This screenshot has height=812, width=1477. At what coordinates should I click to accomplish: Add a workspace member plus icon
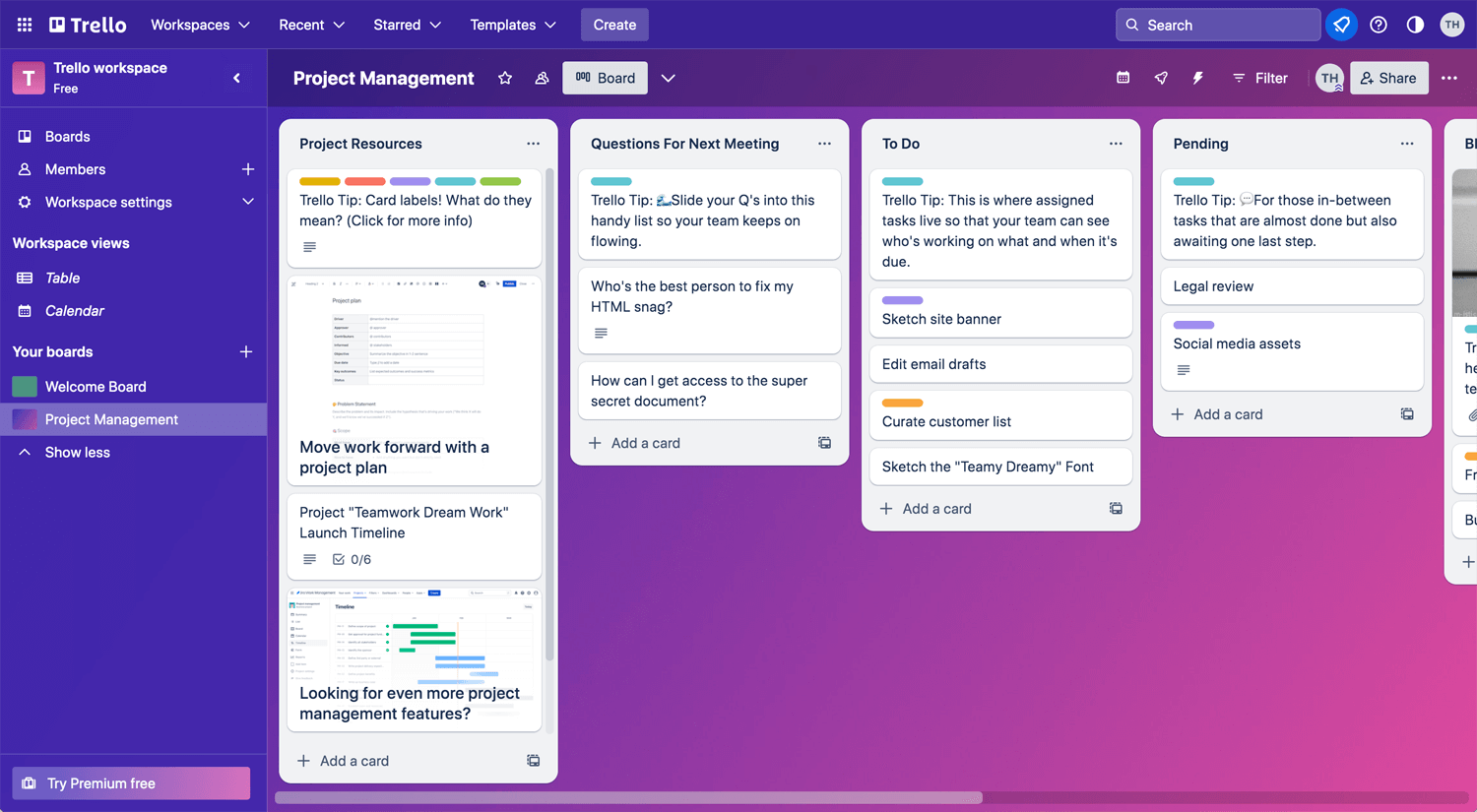(248, 169)
